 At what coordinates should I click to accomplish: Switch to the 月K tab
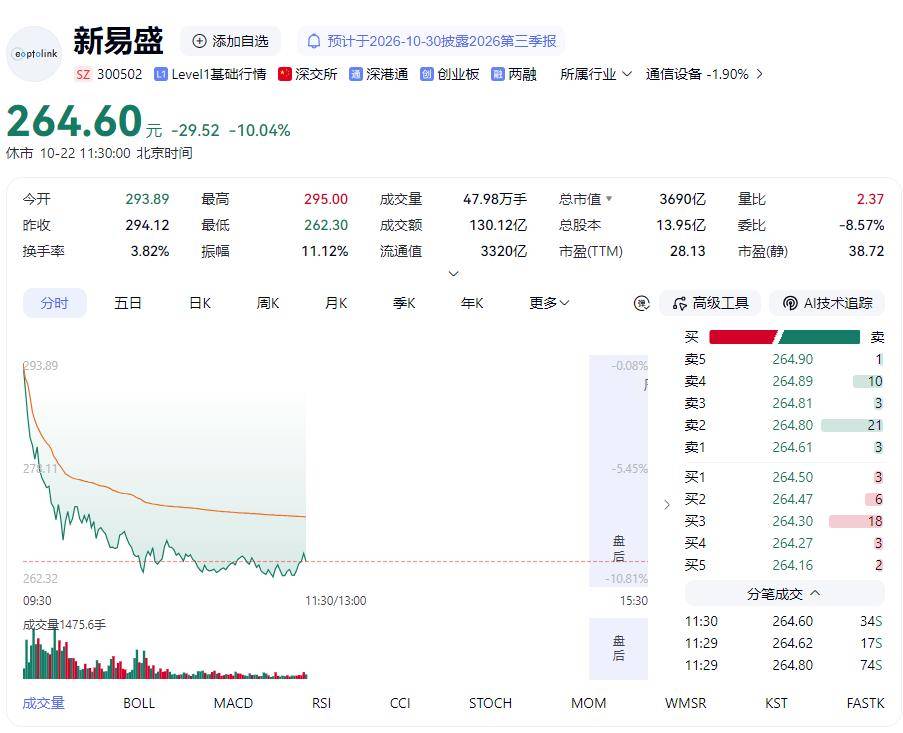click(x=336, y=303)
